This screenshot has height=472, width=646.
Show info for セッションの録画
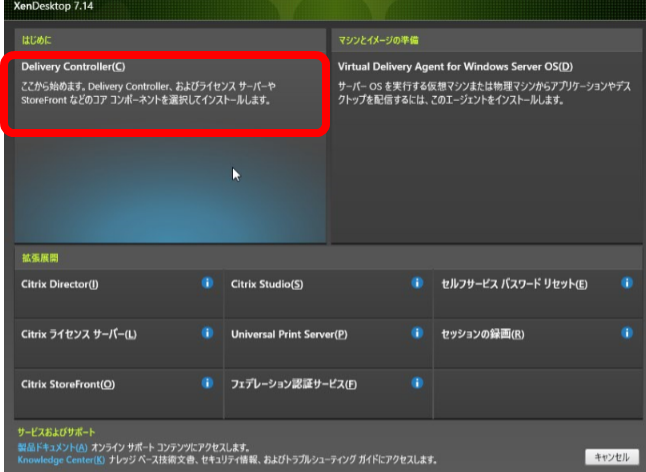(627, 333)
